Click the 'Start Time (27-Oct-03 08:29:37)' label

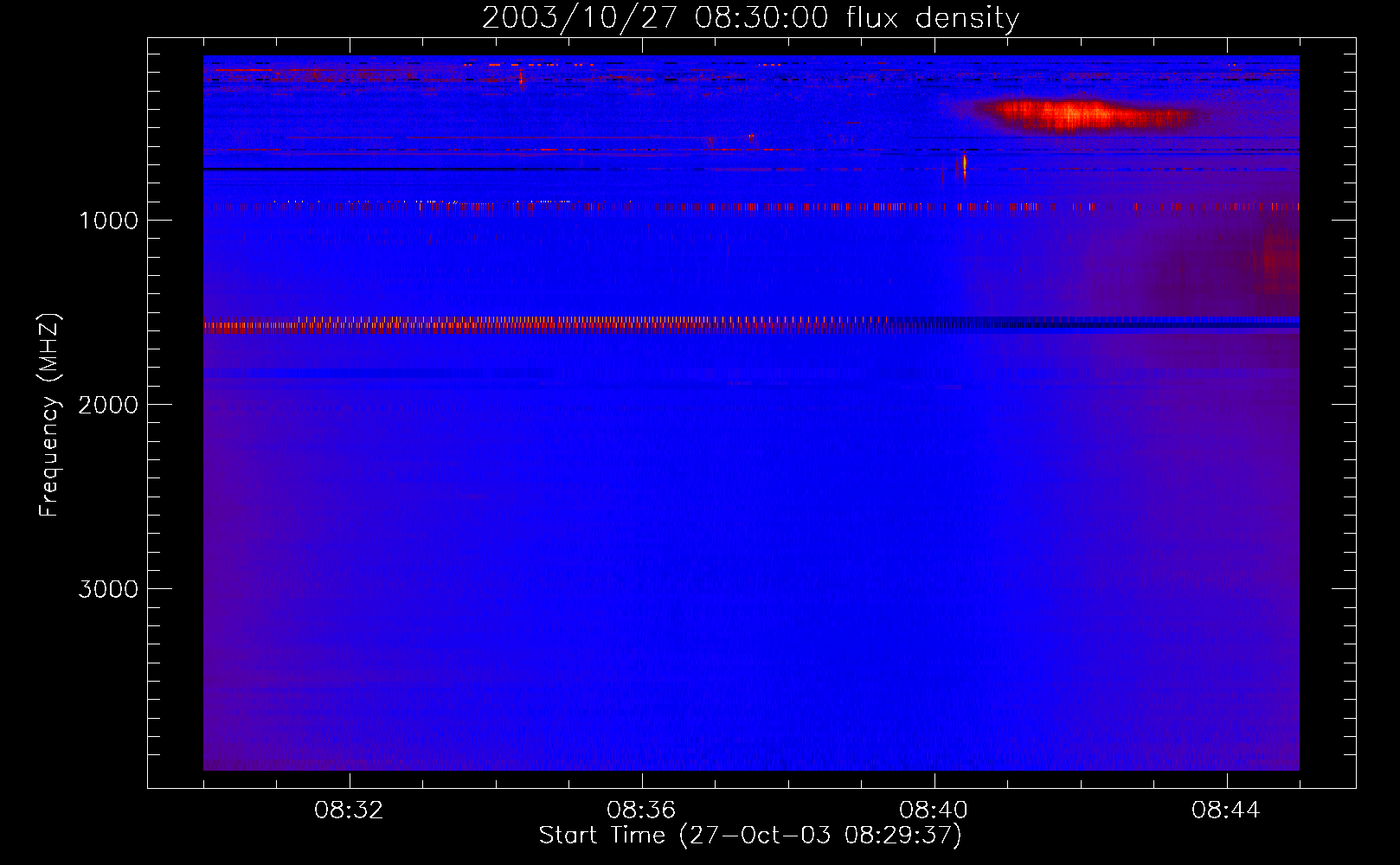[750, 836]
